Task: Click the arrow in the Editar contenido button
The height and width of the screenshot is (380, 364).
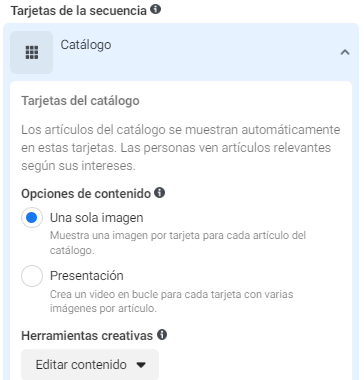Action: tap(141, 365)
